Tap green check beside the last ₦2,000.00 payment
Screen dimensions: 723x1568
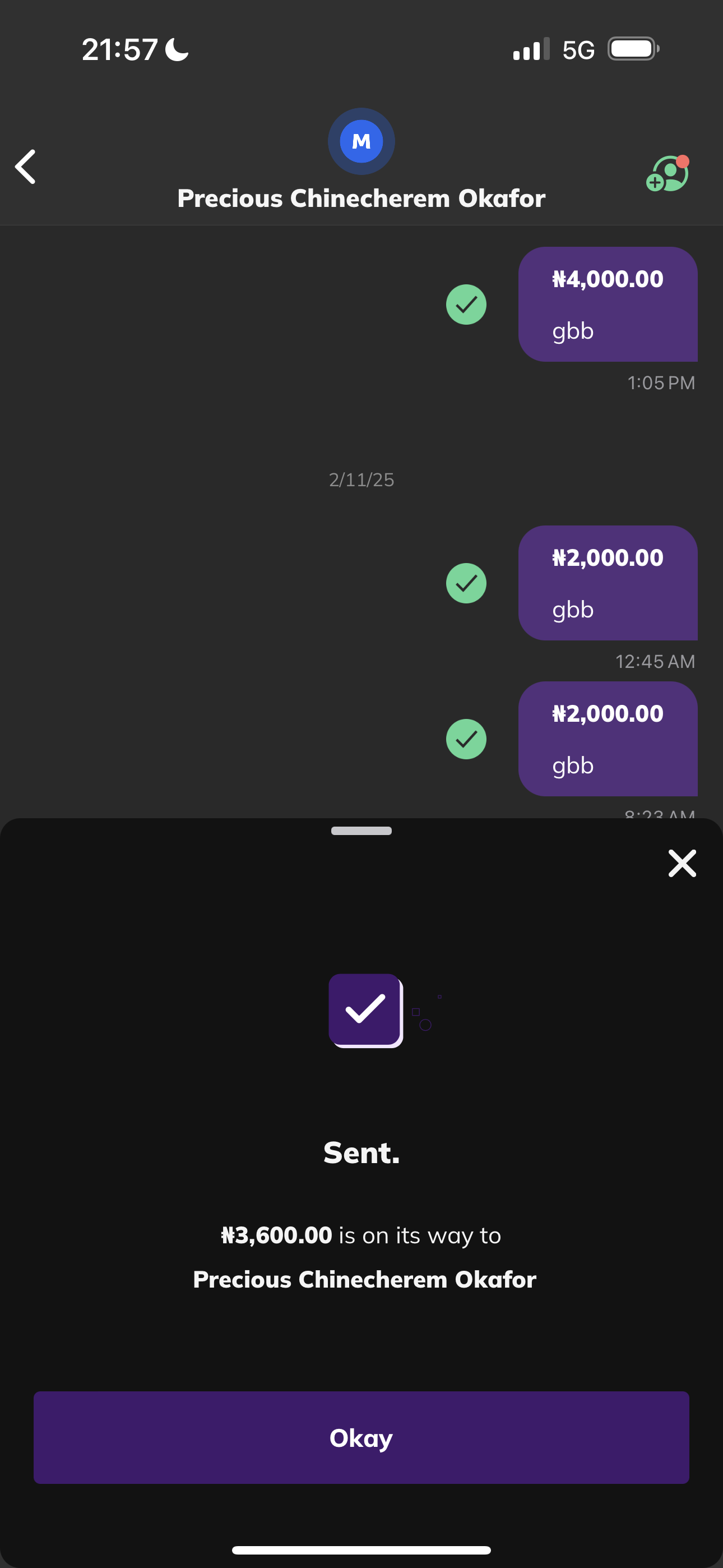(x=466, y=739)
